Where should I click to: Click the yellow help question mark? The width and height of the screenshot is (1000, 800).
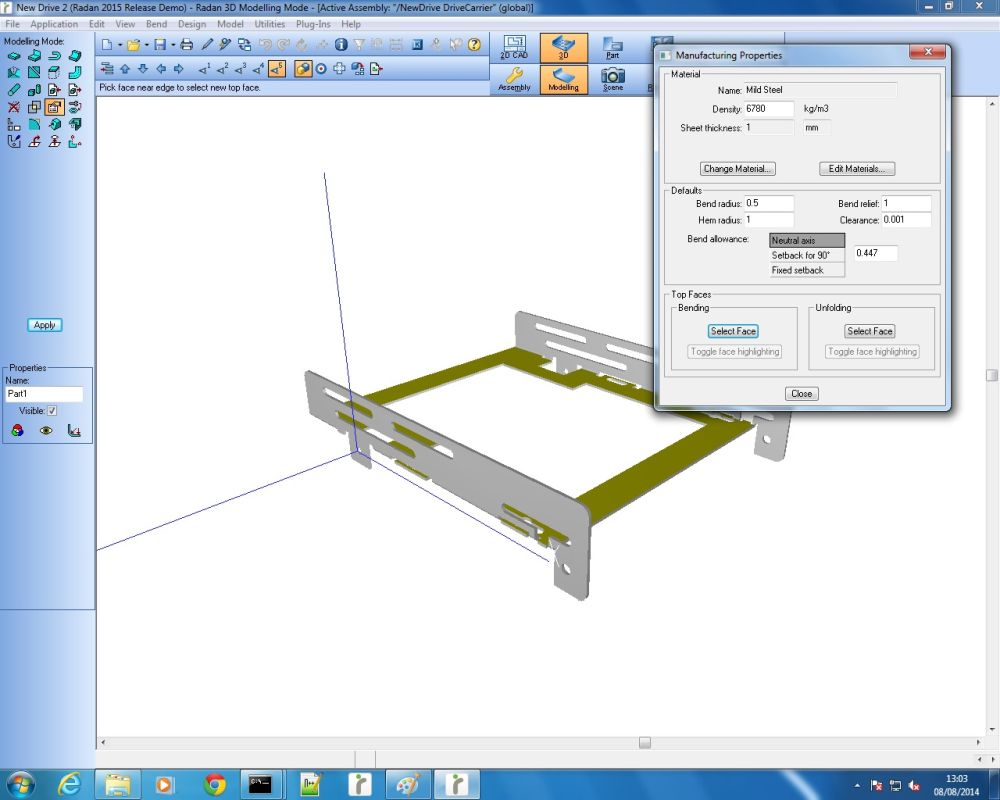(x=474, y=45)
